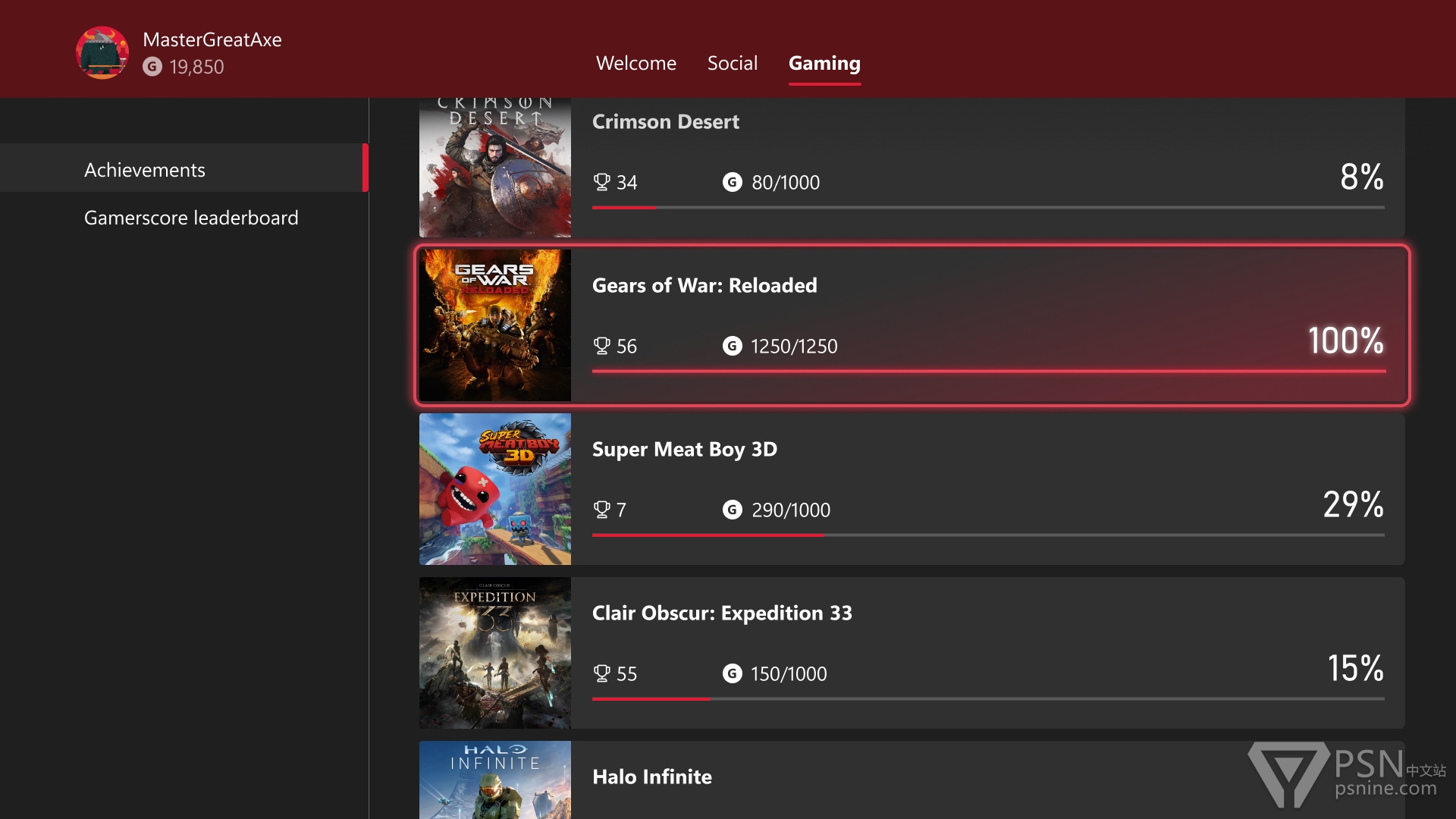Viewport: 1456px width, 819px height.
Task: Open the Clair Obscur: Expedition 33 title
Action: pyautogui.click(x=721, y=613)
